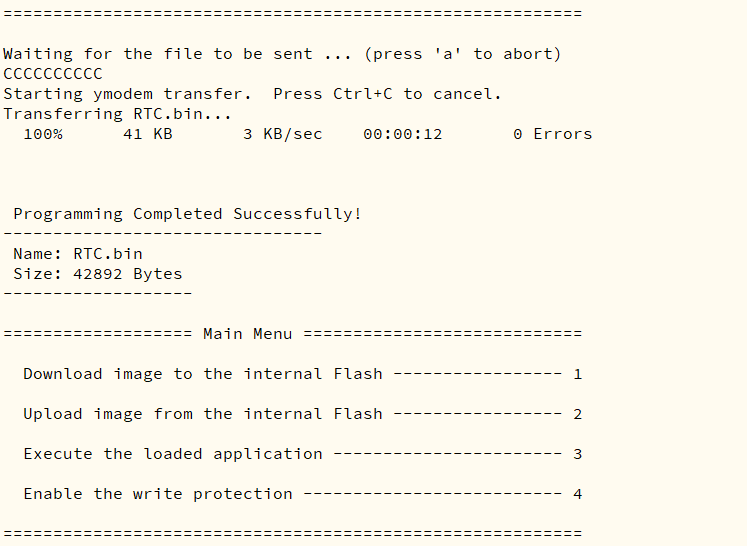The width and height of the screenshot is (747, 546).
Task: Click the 100% transfer progress value
Action: (x=43, y=134)
